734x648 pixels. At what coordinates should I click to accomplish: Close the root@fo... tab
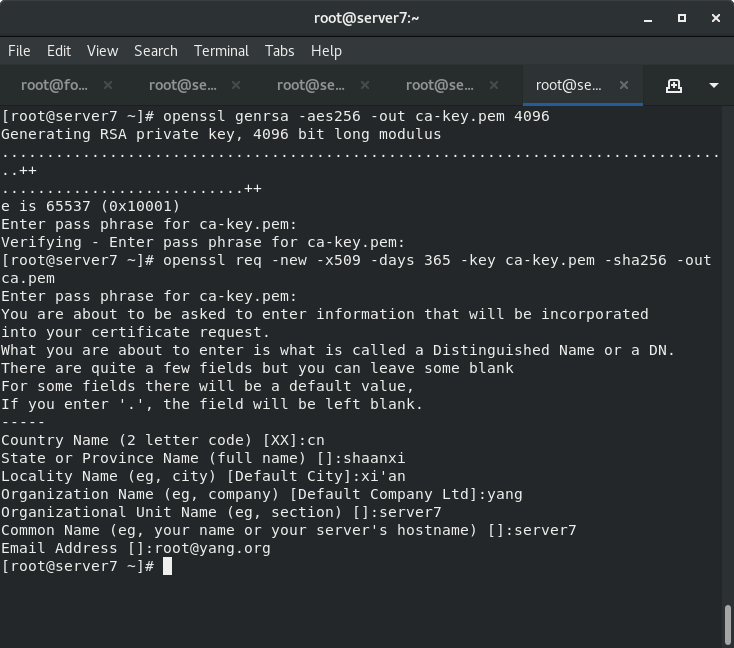click(108, 85)
